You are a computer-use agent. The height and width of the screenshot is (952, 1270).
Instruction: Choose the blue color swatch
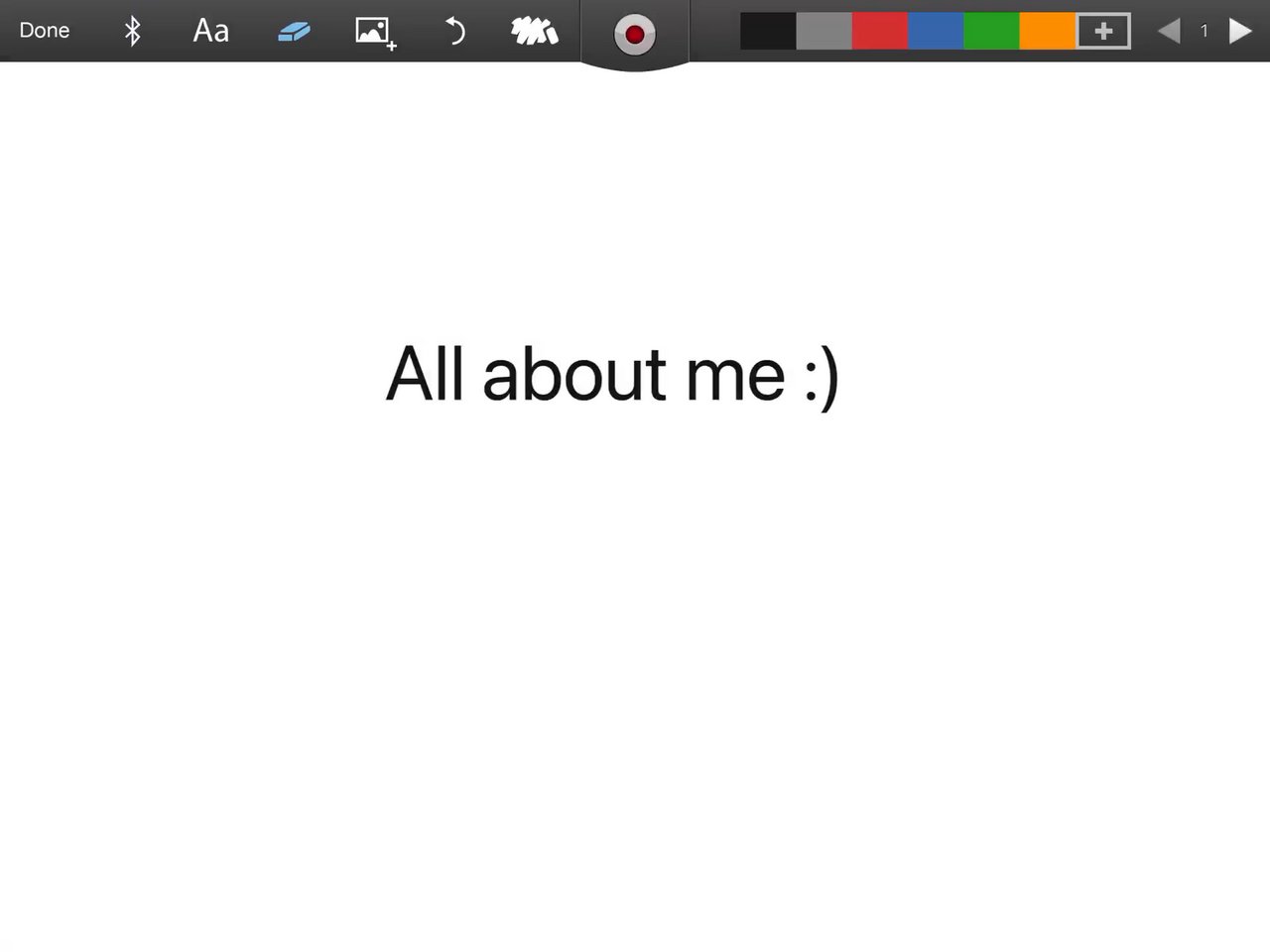click(x=936, y=31)
